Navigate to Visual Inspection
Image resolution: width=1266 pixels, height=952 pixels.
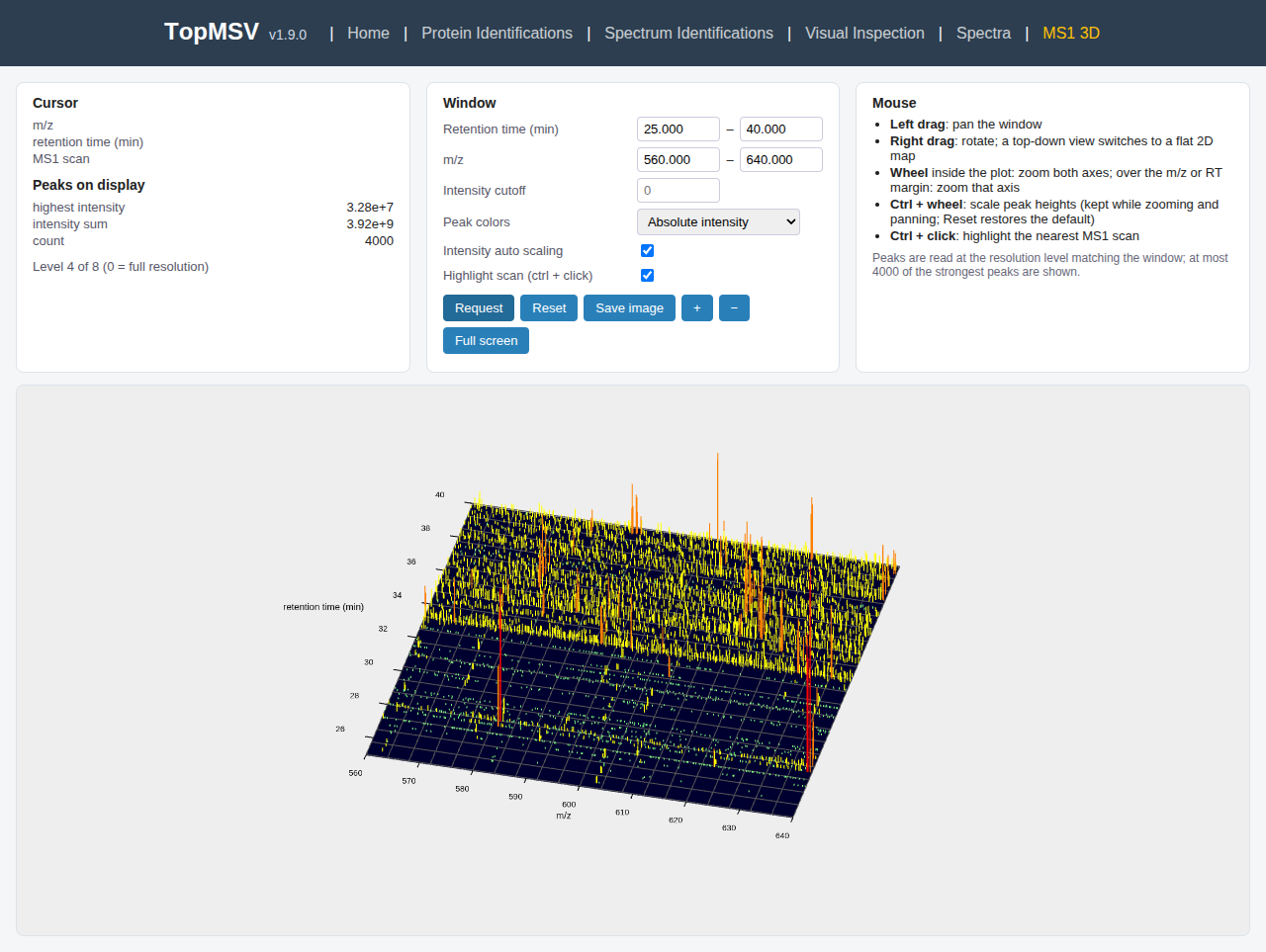point(864,33)
